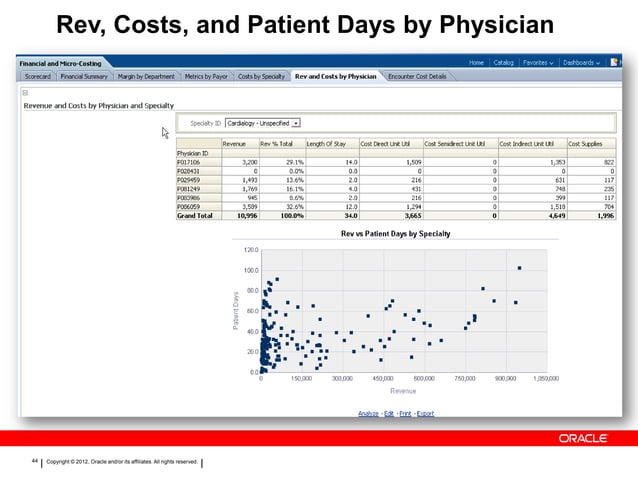
Task: Click the Edit link below the chart
Action: 389,413
